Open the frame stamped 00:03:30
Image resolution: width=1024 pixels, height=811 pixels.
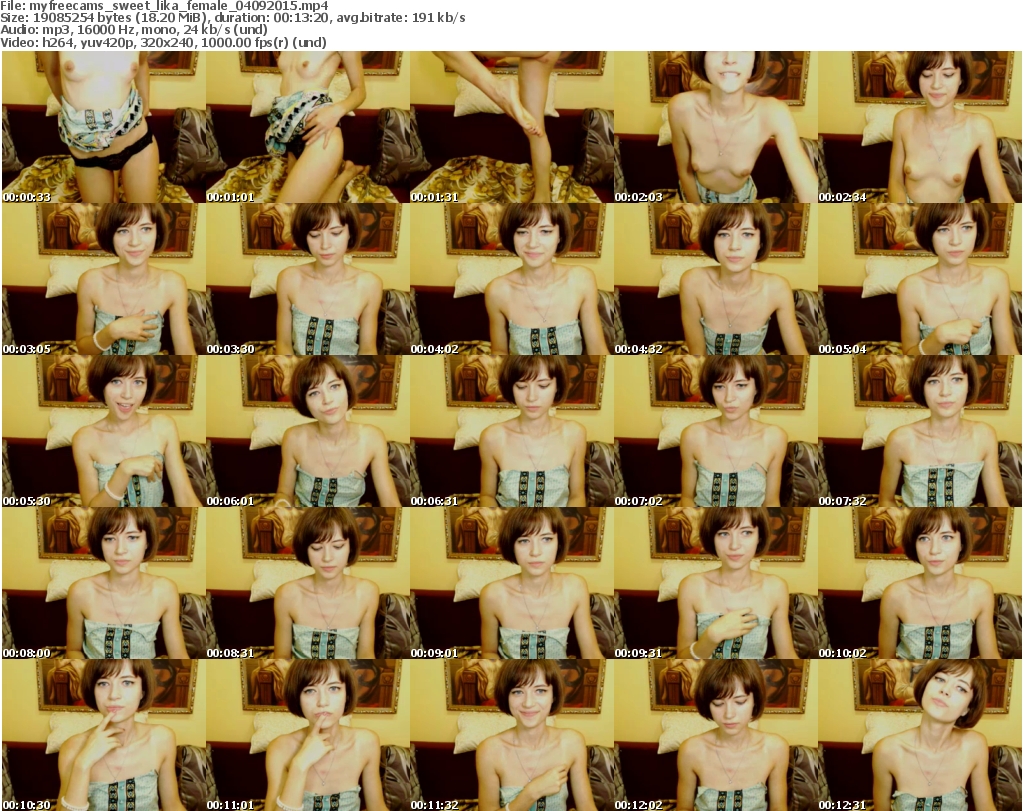tap(308, 279)
